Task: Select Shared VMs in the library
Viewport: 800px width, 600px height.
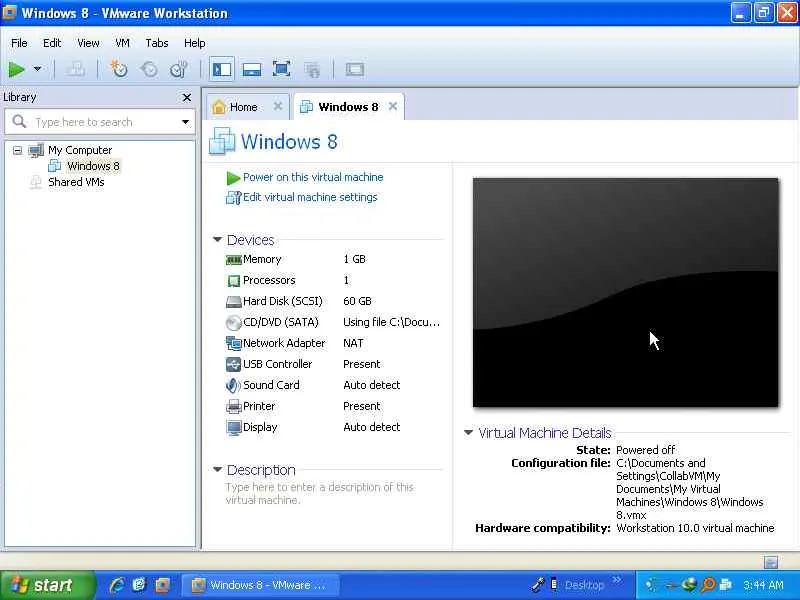Action: coord(76,182)
